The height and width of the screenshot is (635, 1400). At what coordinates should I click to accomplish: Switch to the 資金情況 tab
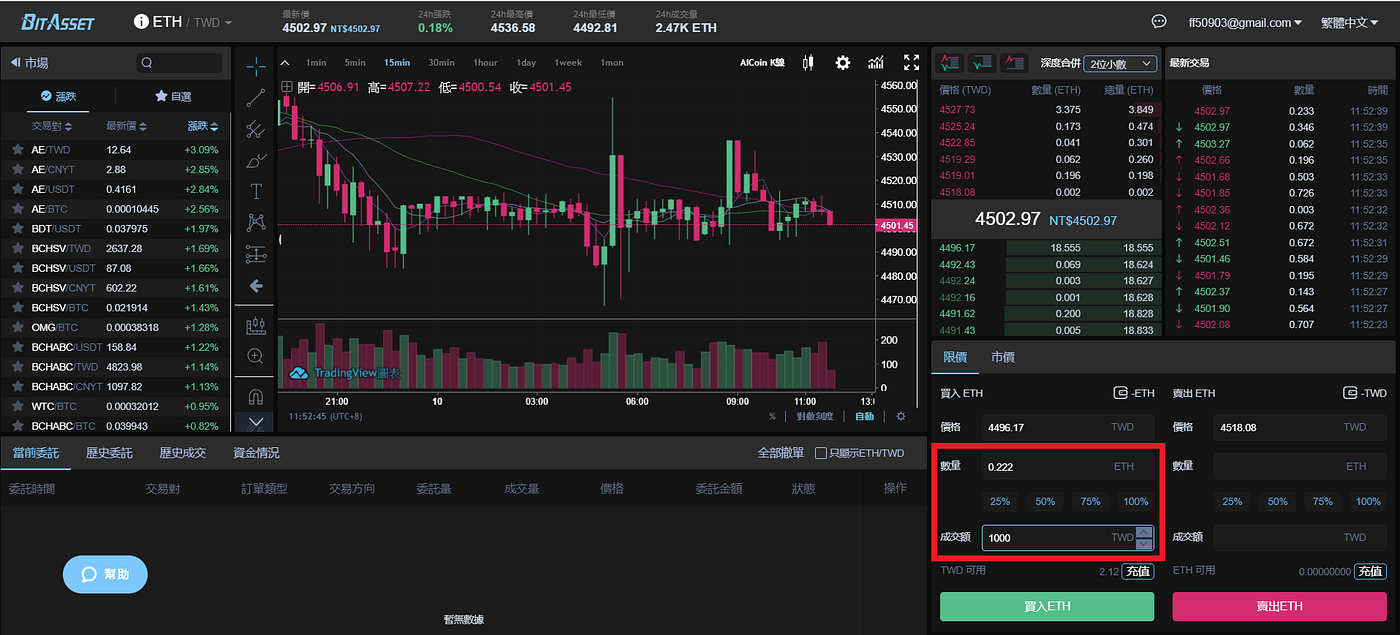coord(256,453)
